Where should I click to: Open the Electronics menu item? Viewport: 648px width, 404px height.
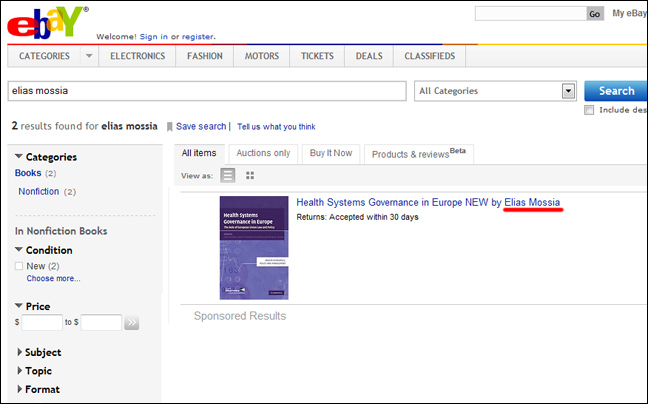pyautogui.click(x=137, y=56)
